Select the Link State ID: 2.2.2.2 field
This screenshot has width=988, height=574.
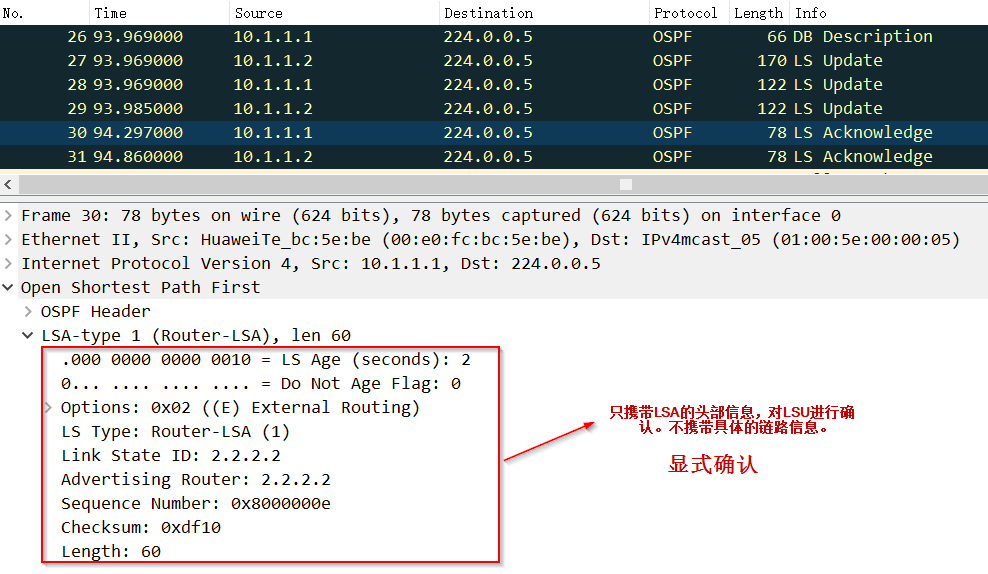[x=171, y=456]
